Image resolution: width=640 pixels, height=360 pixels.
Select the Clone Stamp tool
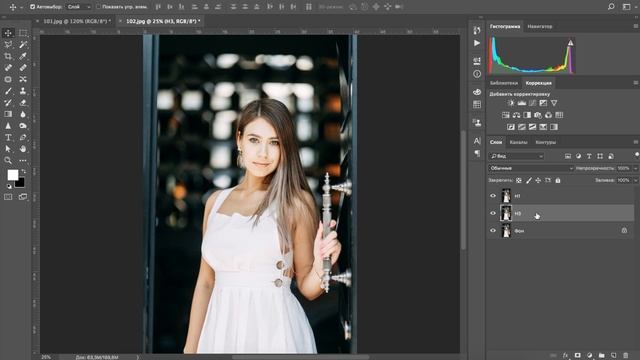point(23,91)
